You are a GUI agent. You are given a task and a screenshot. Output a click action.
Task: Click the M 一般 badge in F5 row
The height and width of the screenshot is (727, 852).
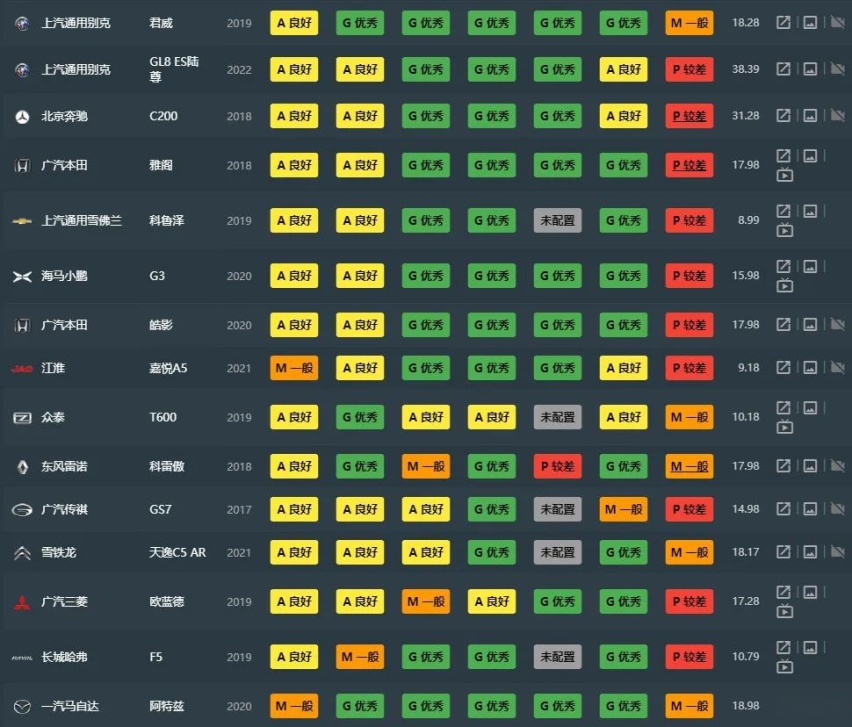pos(360,657)
